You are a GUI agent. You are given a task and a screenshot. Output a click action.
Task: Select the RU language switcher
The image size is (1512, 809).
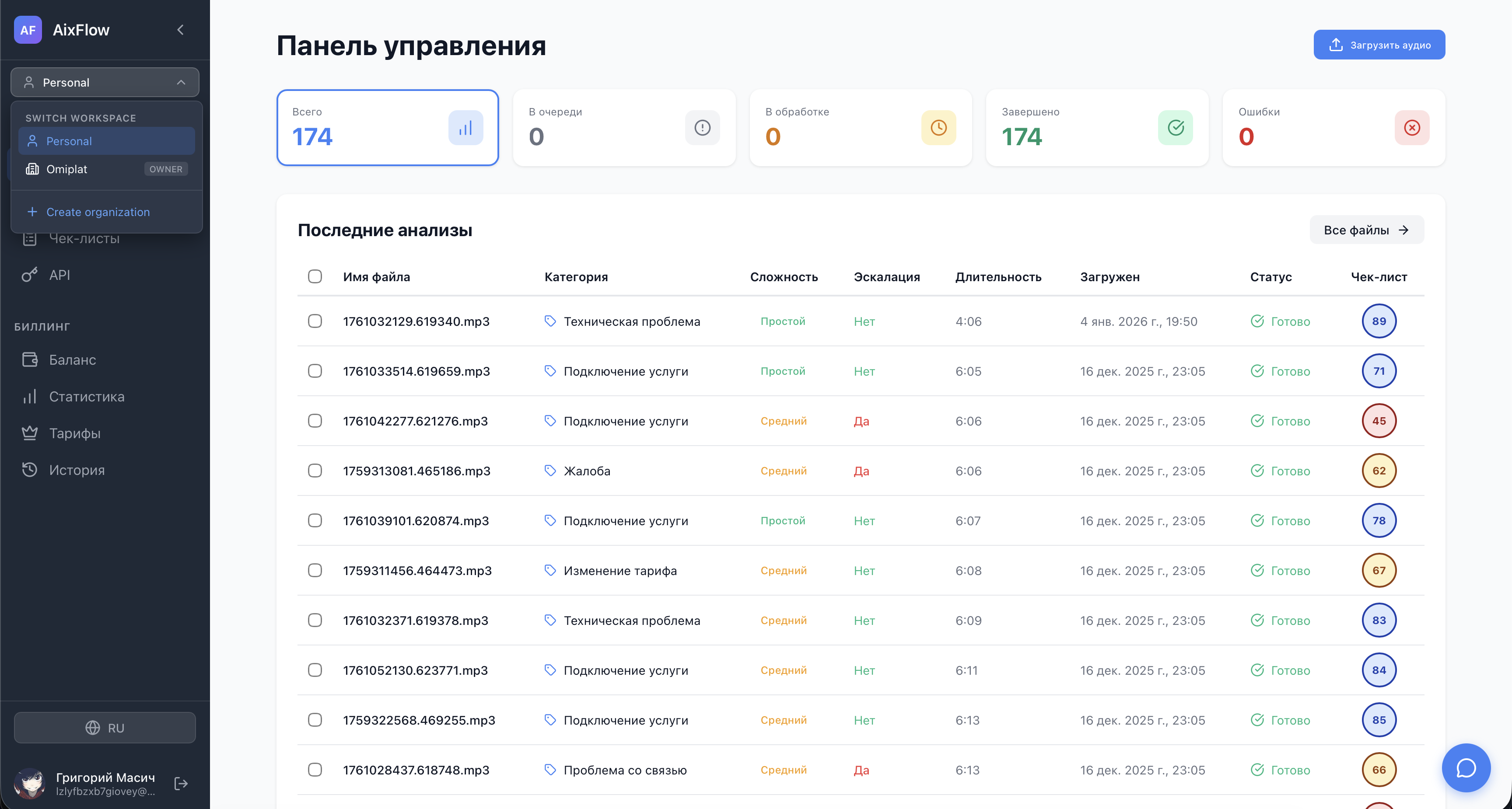pyautogui.click(x=105, y=728)
